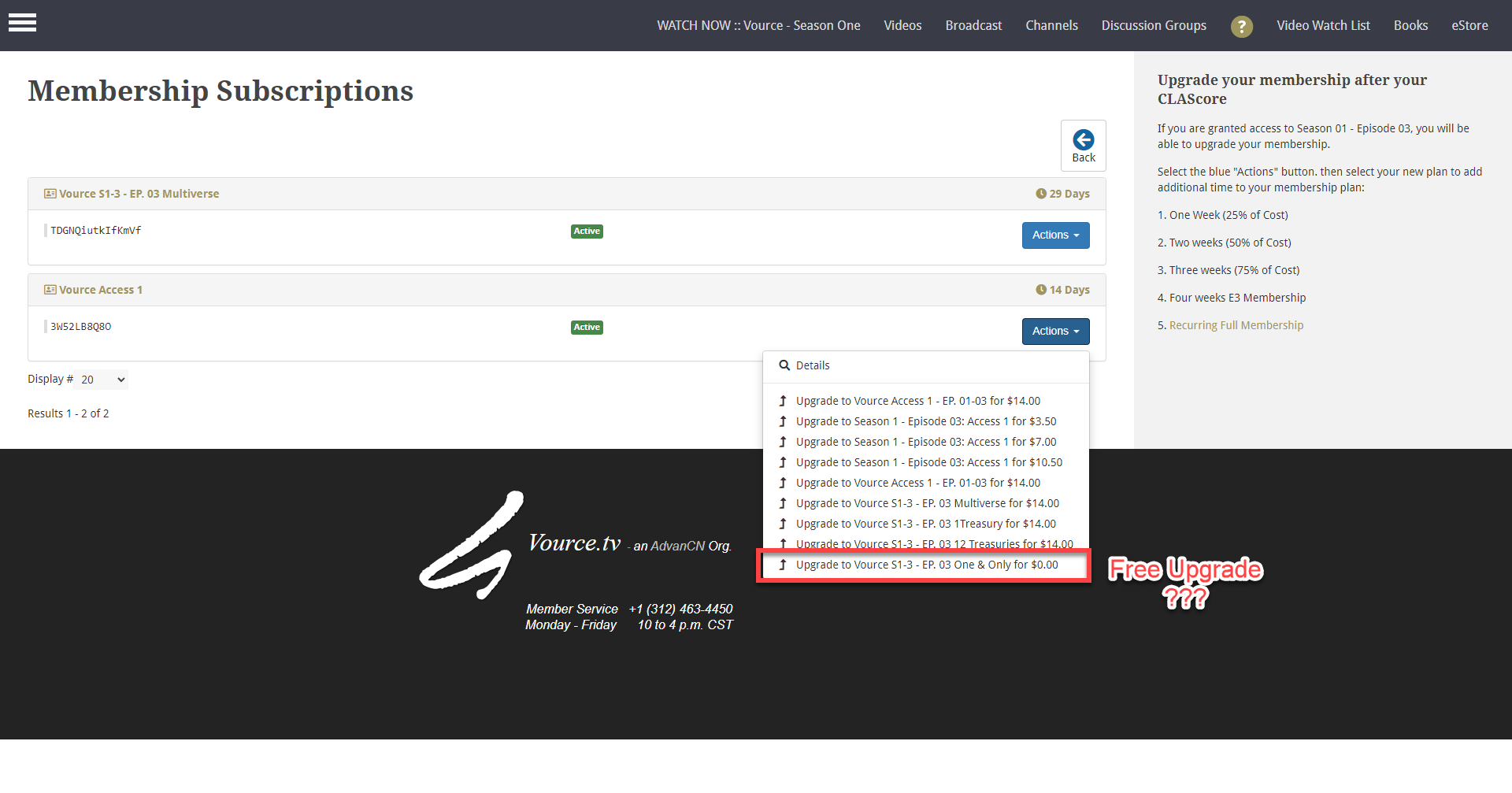Click subscription code TDGNQiutkIfKmVf
Image resolution: width=1512 pixels, height=793 pixels.
point(96,231)
